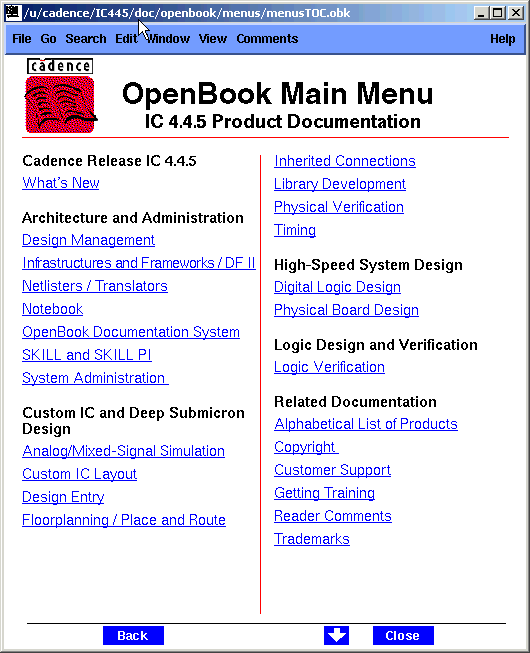530x653 pixels.
Task: Open the window system menu icon
Action: (13, 12)
